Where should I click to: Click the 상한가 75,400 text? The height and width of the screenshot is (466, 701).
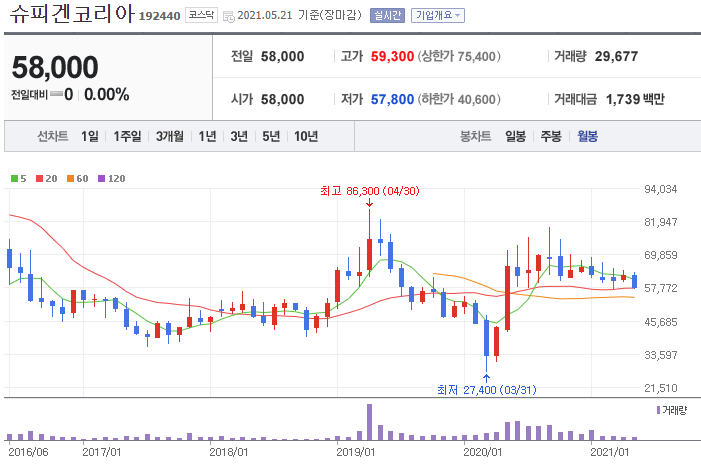tap(459, 56)
